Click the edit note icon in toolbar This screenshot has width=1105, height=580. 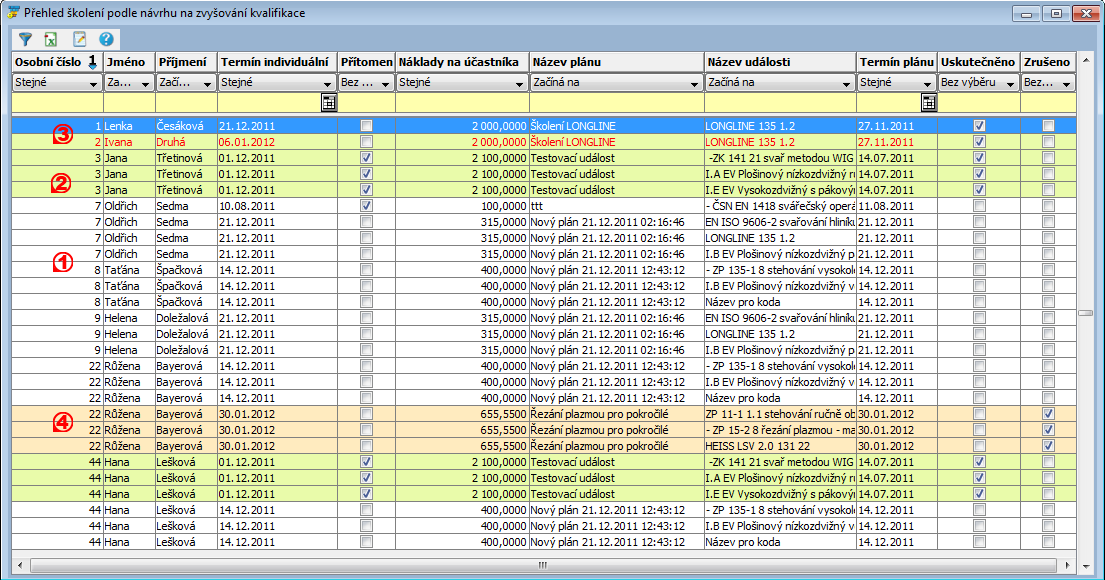pos(79,40)
